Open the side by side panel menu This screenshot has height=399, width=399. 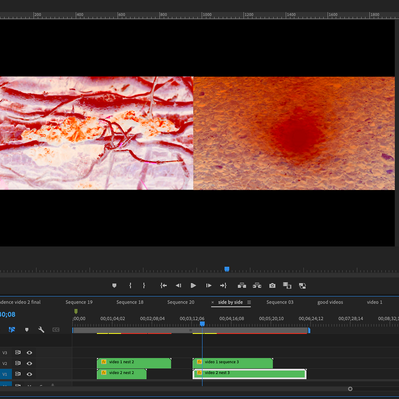249,302
